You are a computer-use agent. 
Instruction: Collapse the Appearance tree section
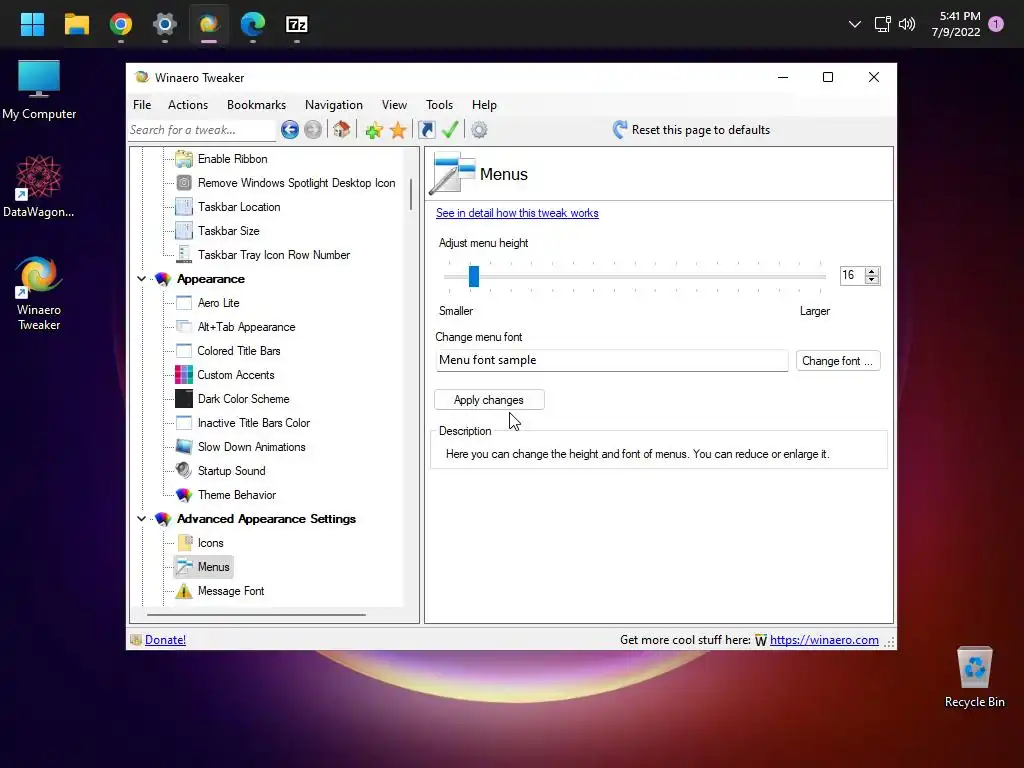[141, 279]
